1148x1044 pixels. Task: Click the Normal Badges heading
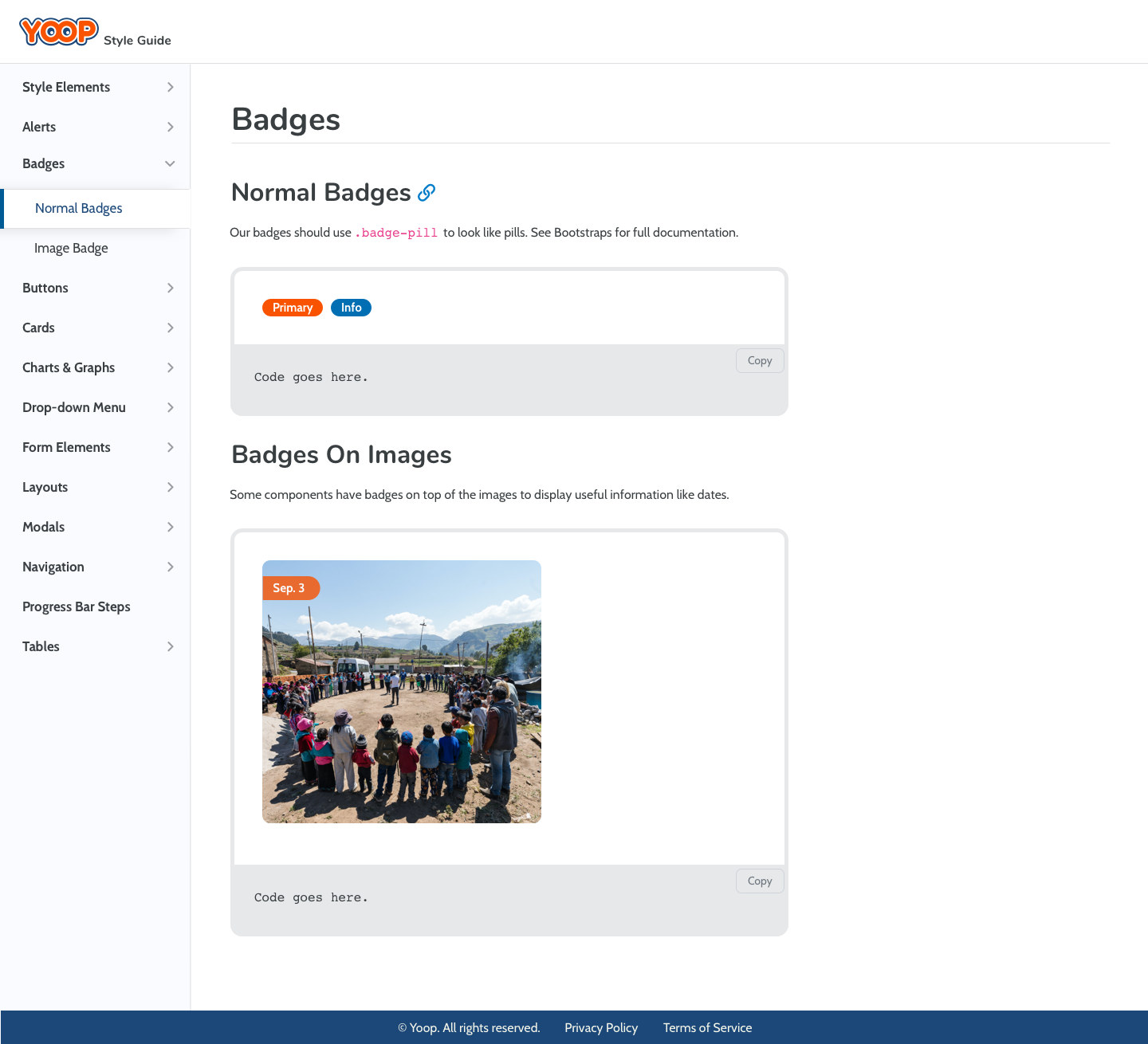click(x=321, y=193)
